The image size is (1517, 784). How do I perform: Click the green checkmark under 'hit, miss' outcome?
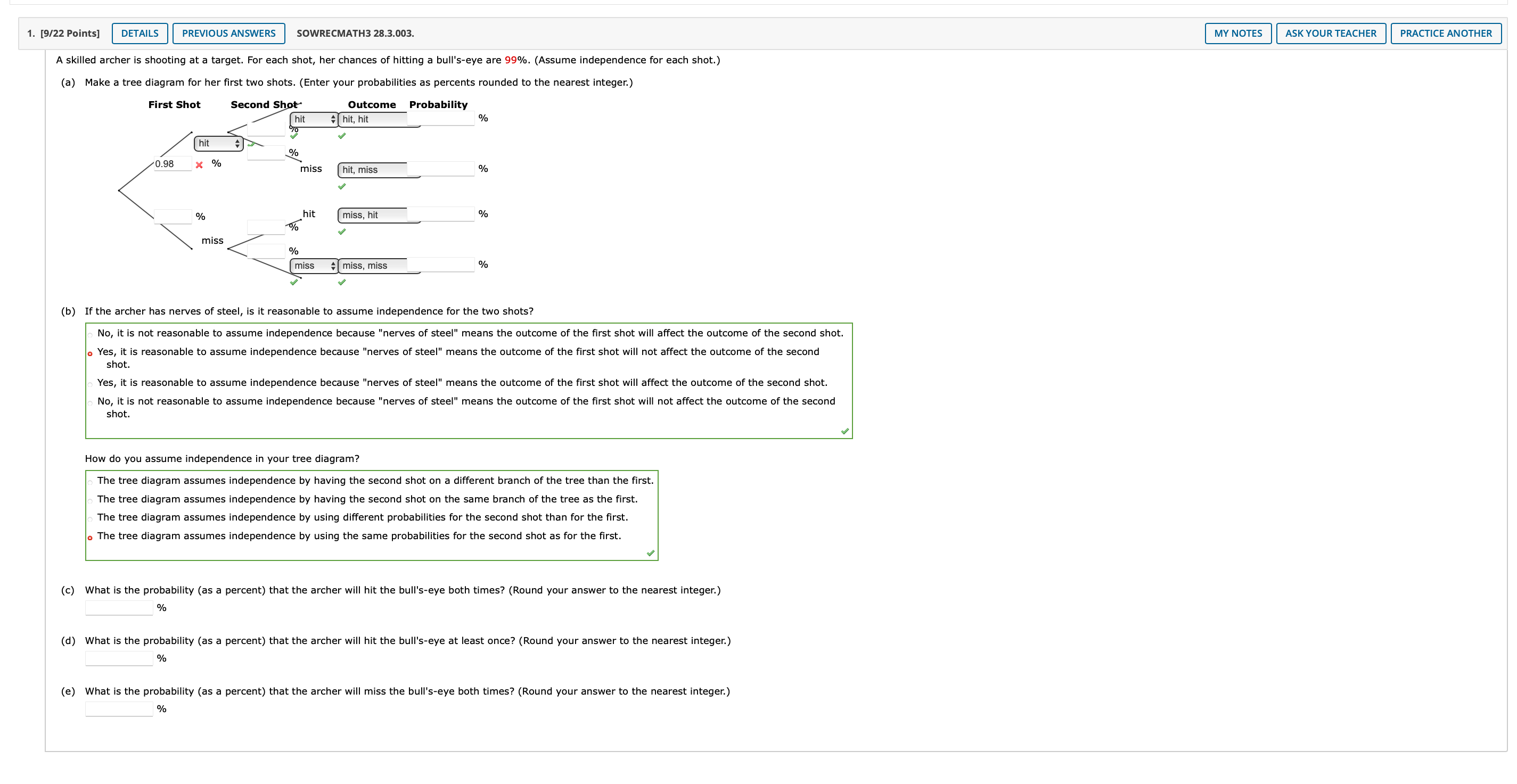click(341, 187)
